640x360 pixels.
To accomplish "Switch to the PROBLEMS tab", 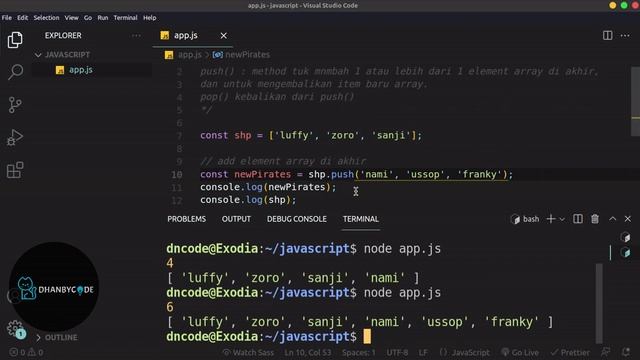I will [x=187, y=219].
